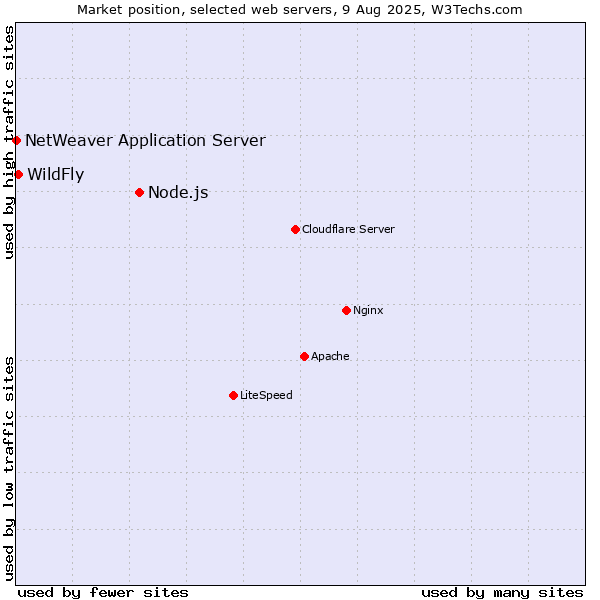Click the 'used by many sites' axis label
This screenshot has height=600, width=600.
click(x=502, y=593)
